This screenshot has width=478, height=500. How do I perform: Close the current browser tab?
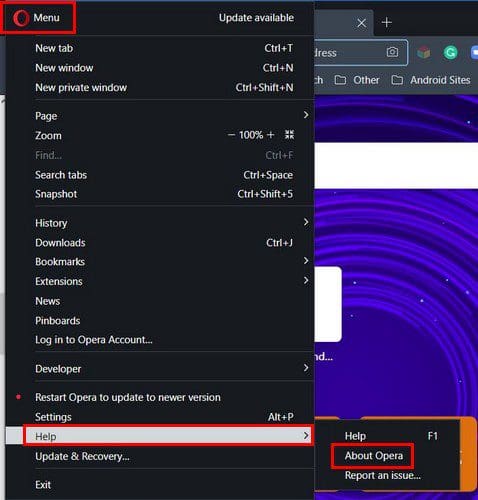pos(361,23)
